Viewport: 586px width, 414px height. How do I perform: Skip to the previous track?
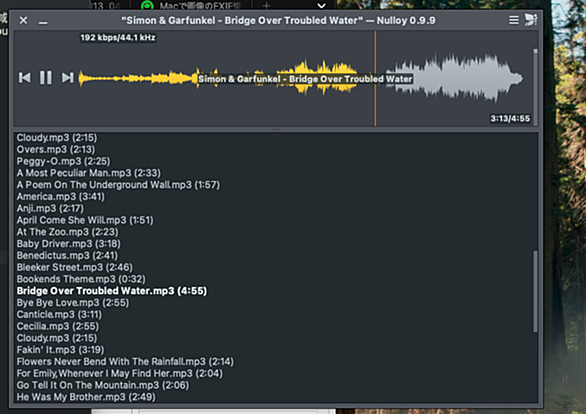(x=25, y=78)
